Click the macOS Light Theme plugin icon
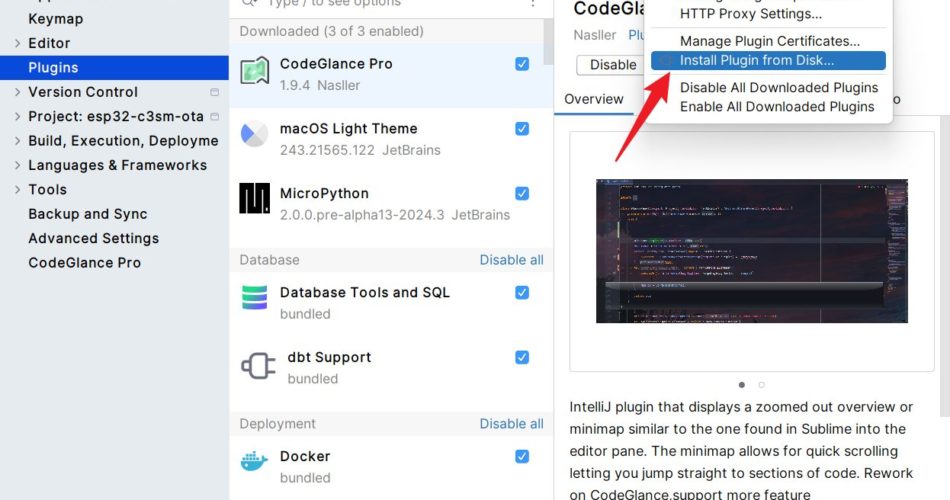This screenshot has width=950, height=500. (254, 134)
